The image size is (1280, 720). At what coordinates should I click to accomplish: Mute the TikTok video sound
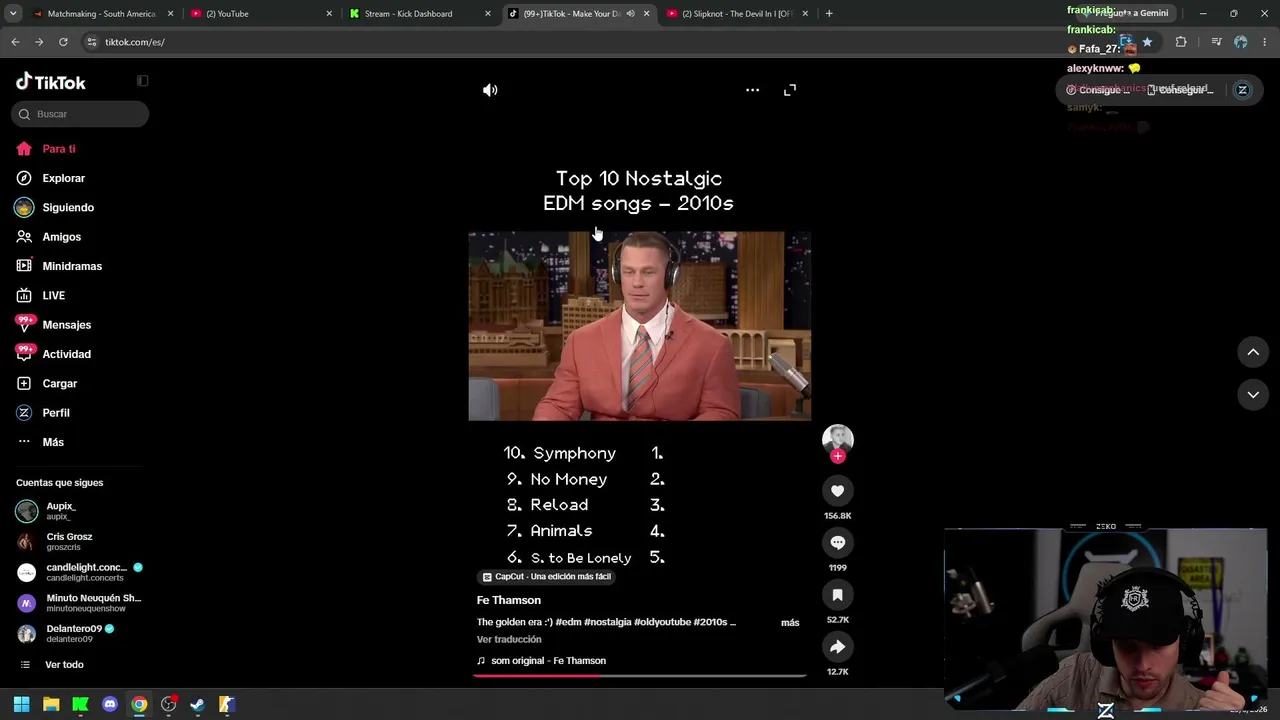pos(490,90)
